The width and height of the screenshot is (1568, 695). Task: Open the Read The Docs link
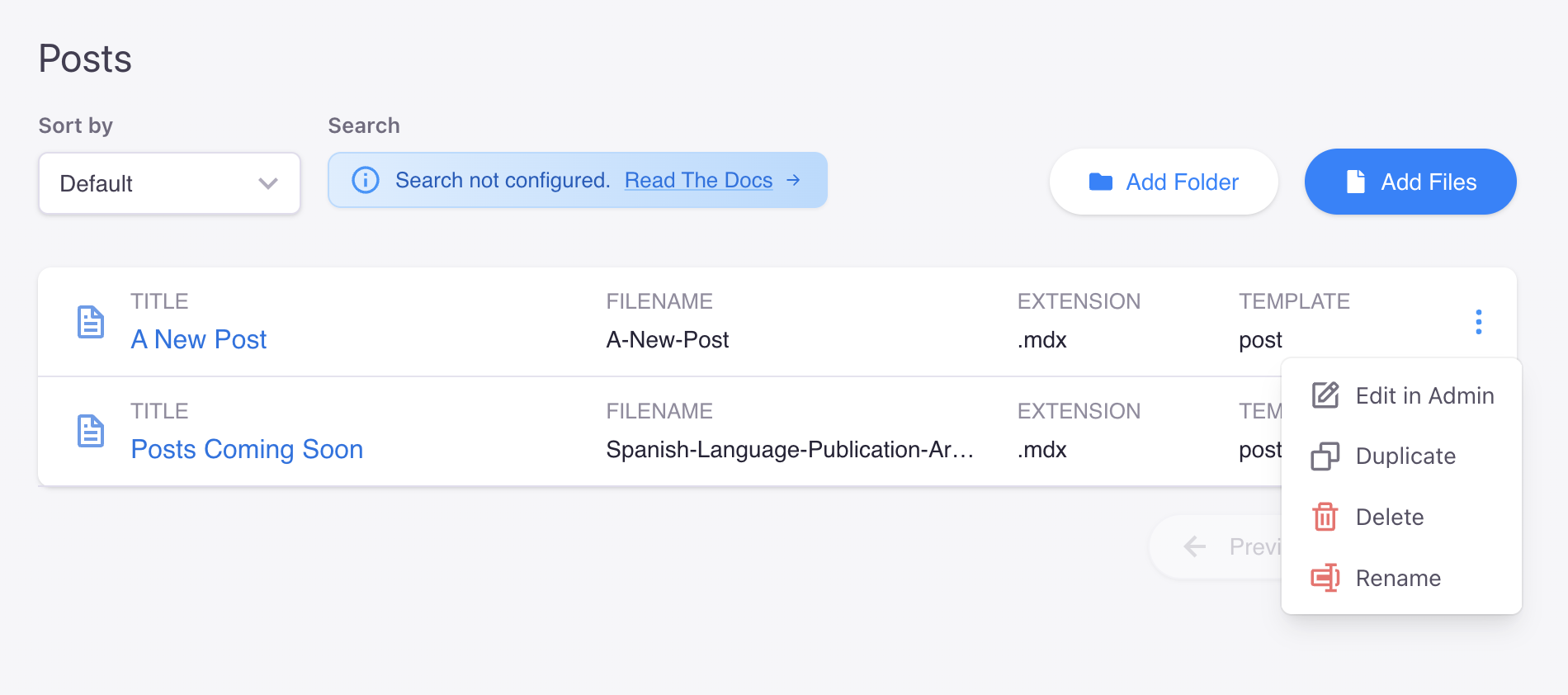click(x=698, y=180)
